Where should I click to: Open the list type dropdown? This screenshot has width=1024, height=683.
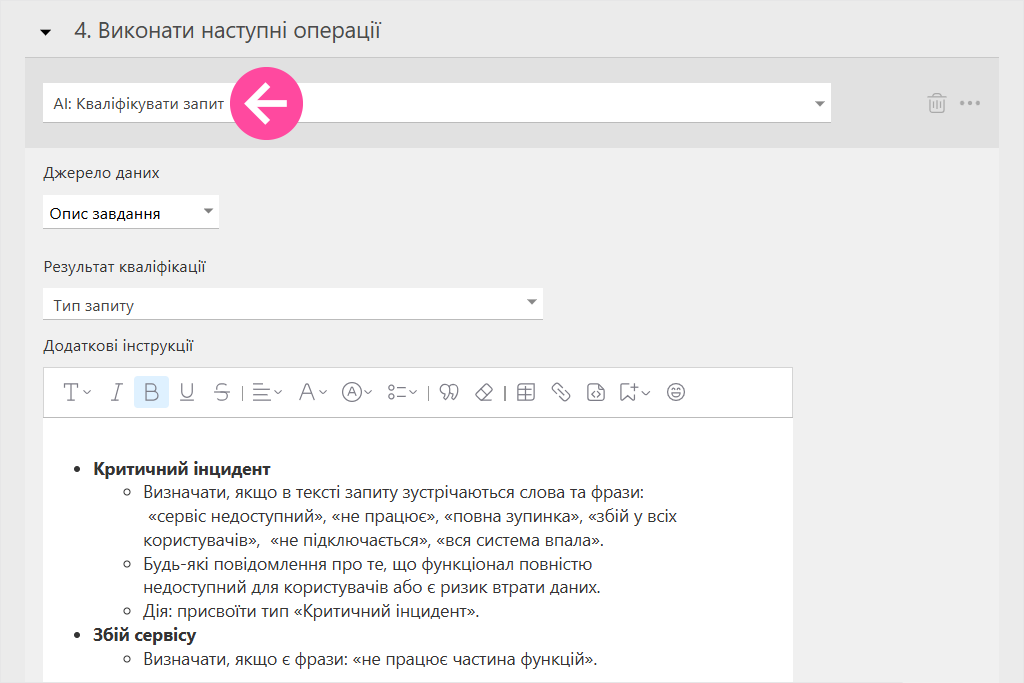point(402,392)
